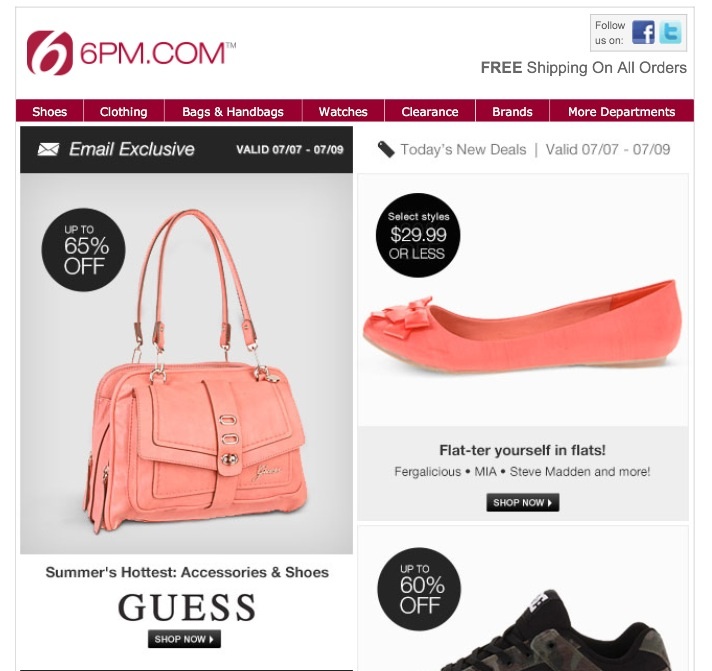Go to the Watches category
This screenshot has height=671, width=712.
tap(343, 112)
